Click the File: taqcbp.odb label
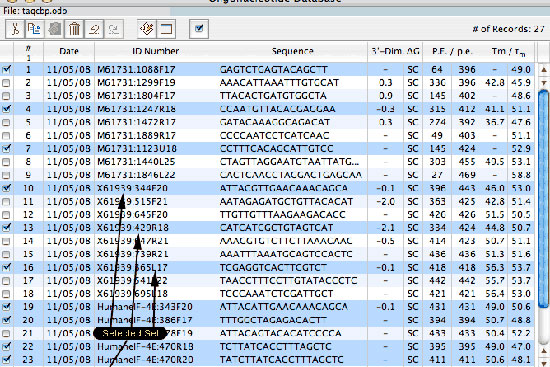Image resolution: width=550 pixels, height=367 pixels. point(35,11)
